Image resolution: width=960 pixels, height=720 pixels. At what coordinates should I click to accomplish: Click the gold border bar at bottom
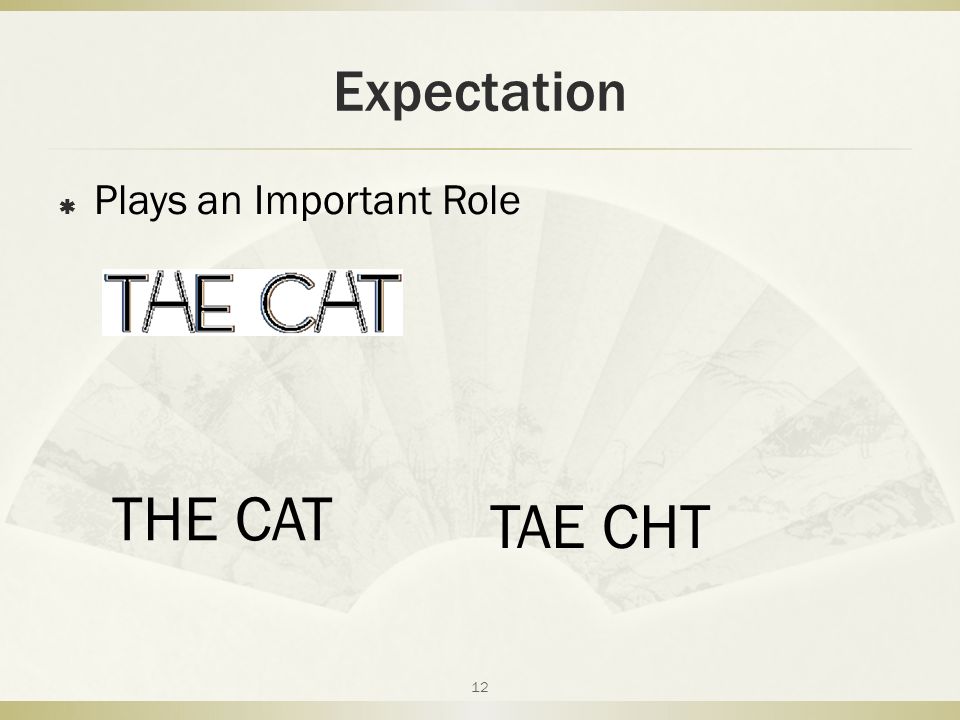pyautogui.click(x=480, y=711)
